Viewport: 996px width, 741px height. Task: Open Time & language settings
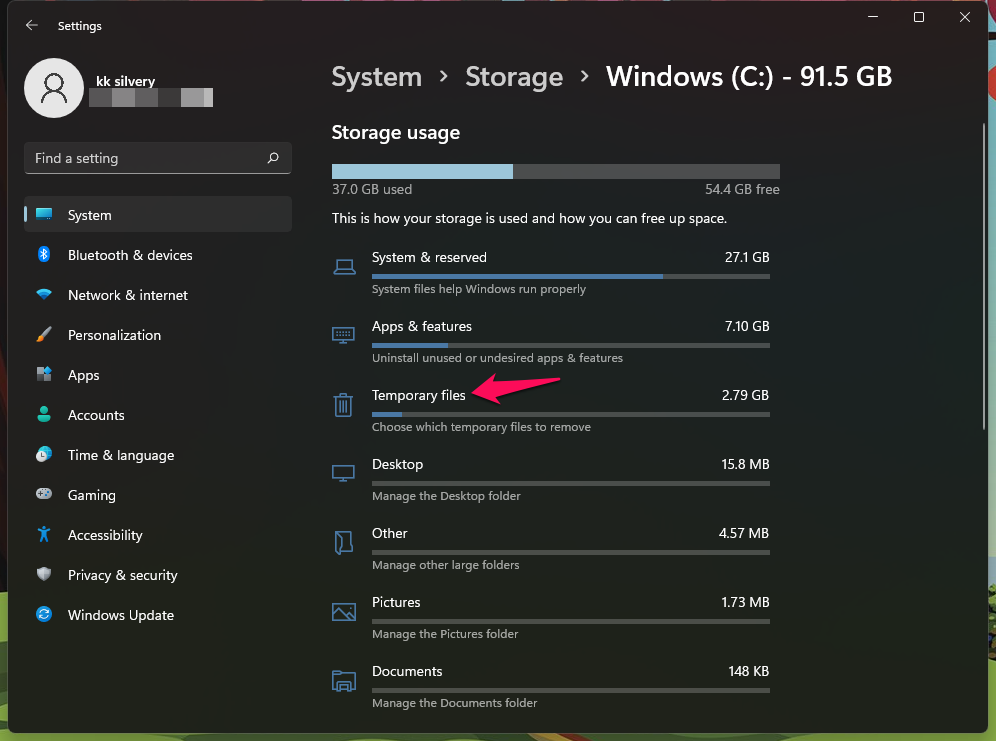pyautogui.click(x=158, y=455)
